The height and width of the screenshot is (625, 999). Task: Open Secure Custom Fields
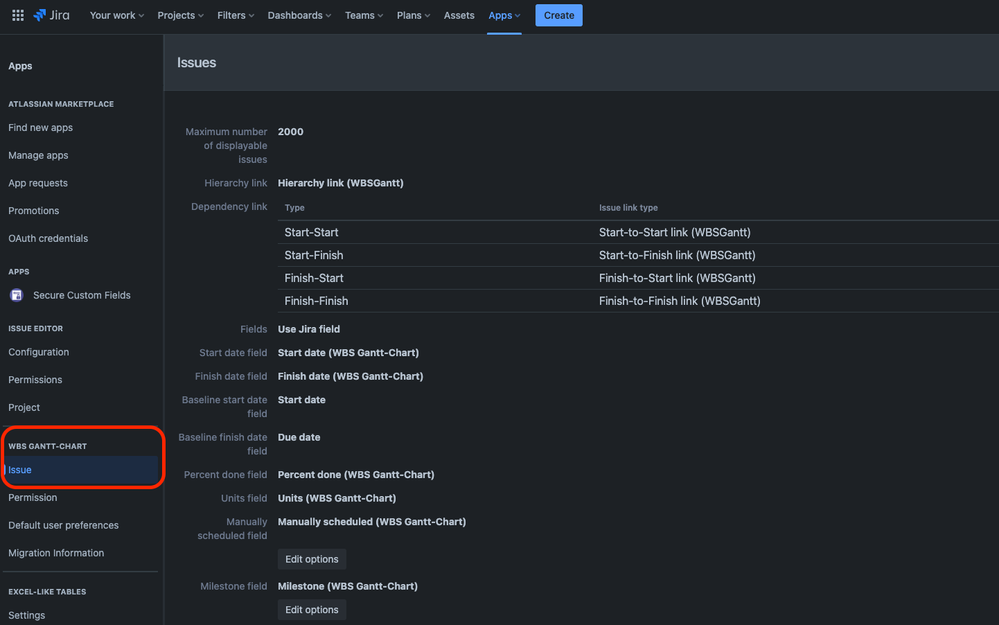82,295
